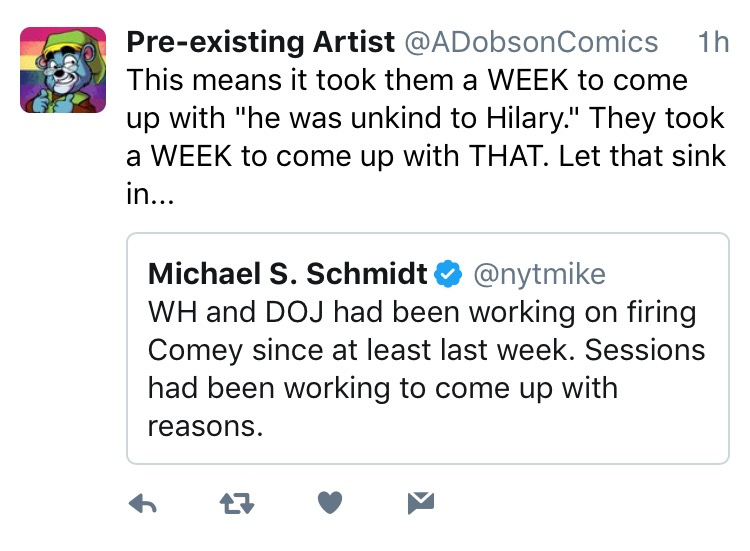Open the cartoon bear profile avatar
750x551 pixels.
tap(63, 70)
